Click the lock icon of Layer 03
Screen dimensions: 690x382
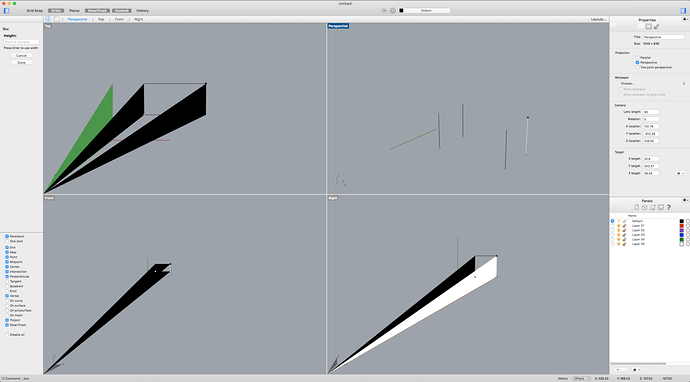(x=624, y=235)
